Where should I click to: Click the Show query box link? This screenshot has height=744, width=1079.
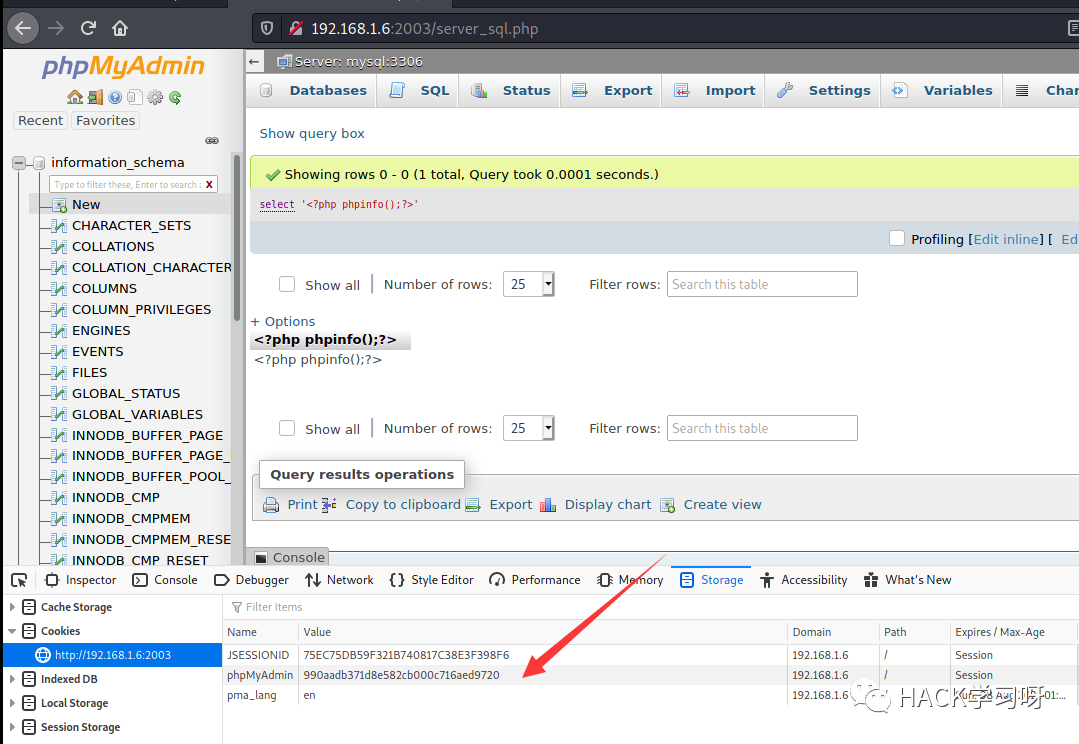point(312,134)
